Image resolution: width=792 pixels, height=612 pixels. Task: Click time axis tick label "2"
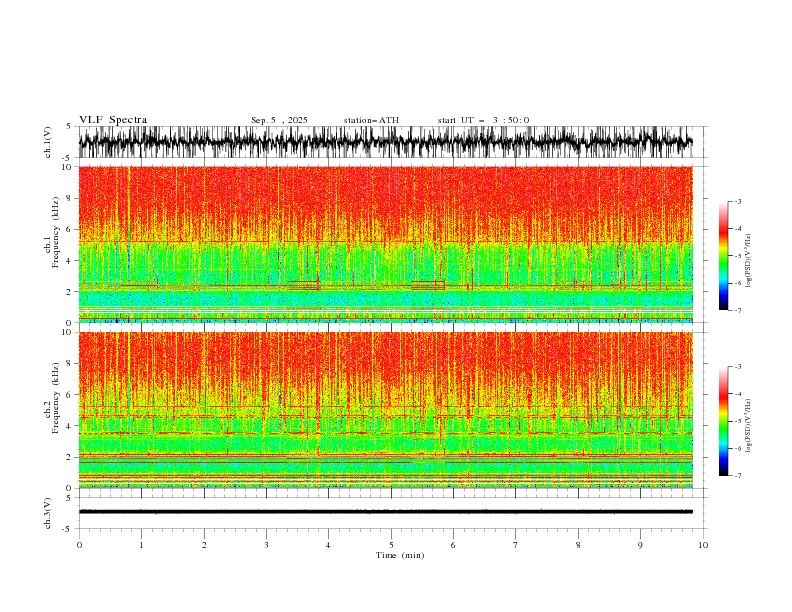[x=204, y=545]
